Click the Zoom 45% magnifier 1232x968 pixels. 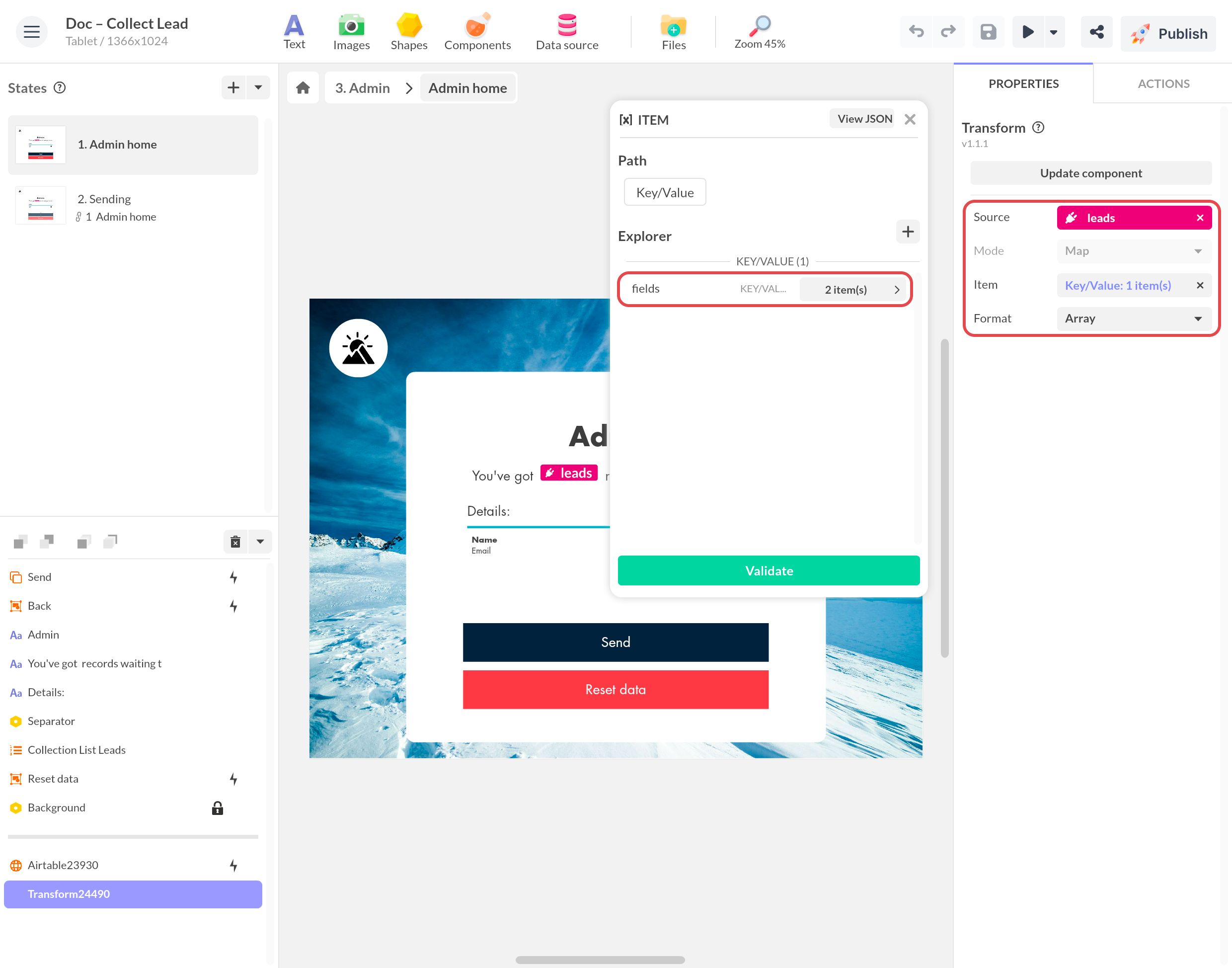(760, 32)
